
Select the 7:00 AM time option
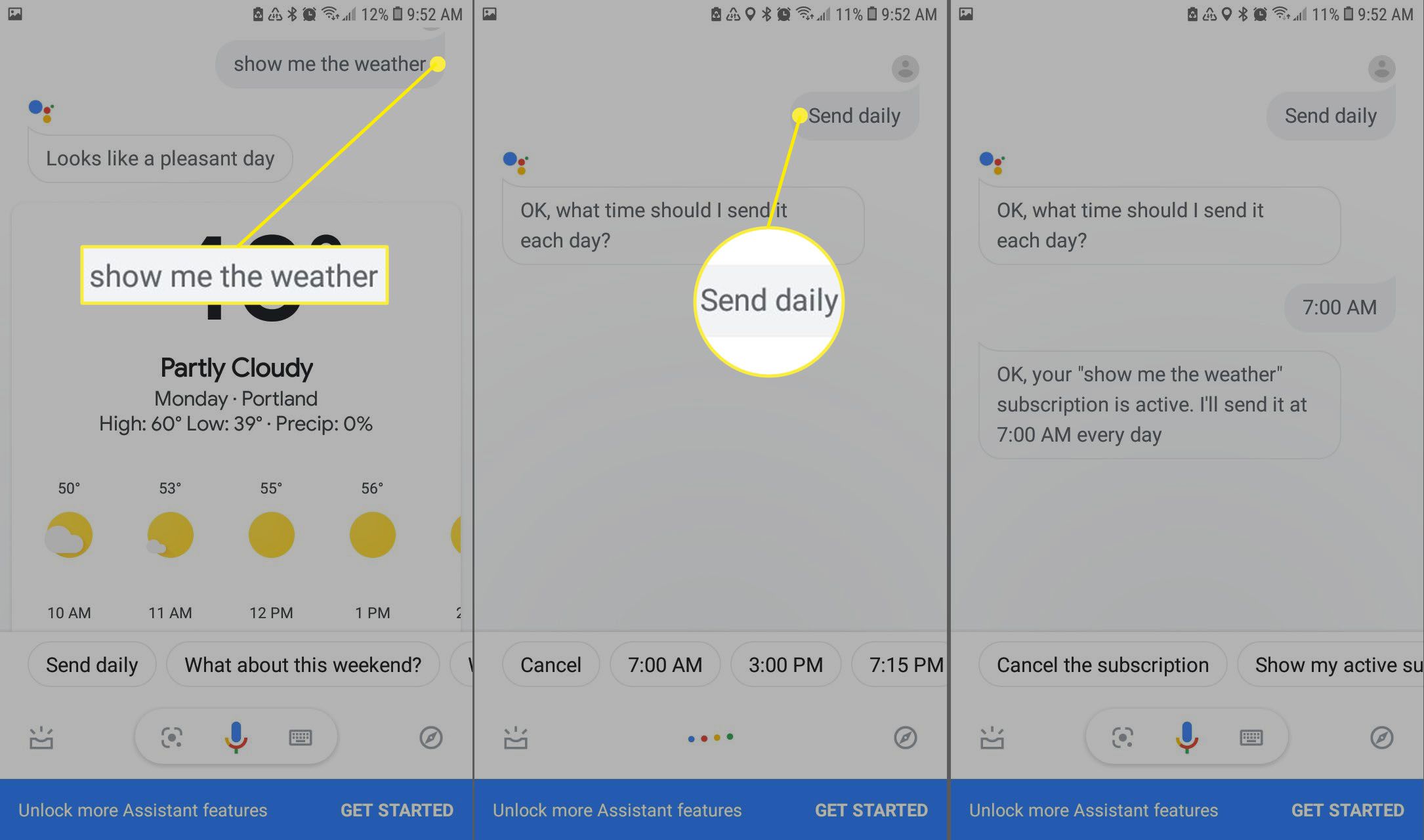tap(665, 663)
